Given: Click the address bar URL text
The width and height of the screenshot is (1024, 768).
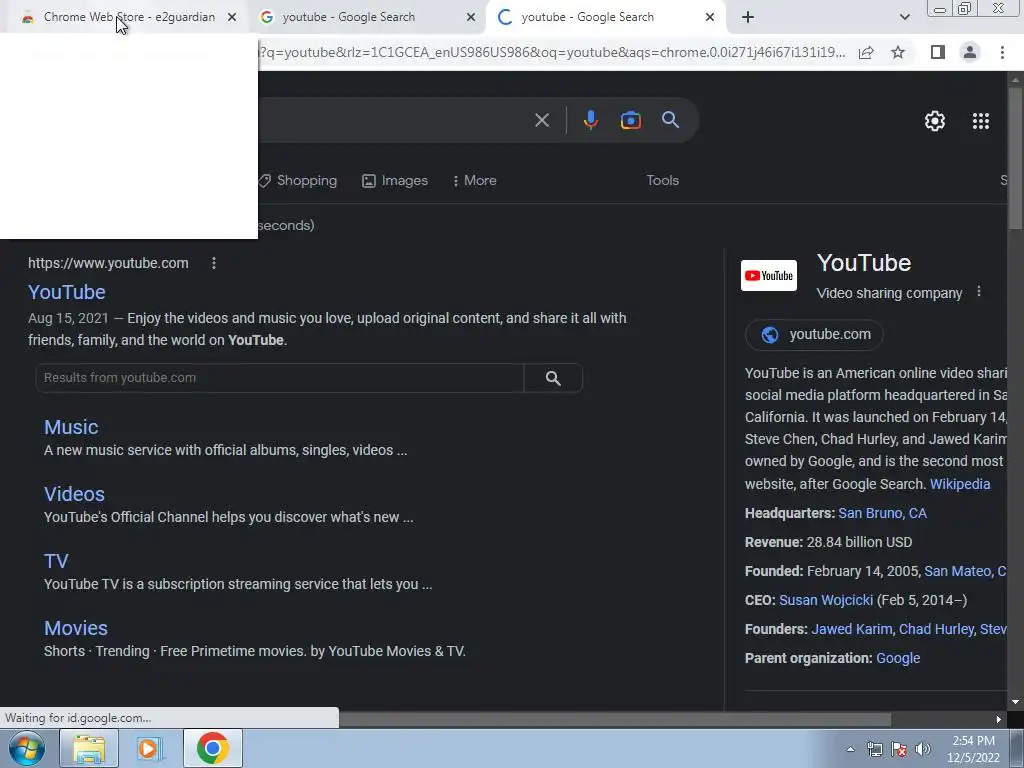Looking at the screenshot, I should [552, 52].
